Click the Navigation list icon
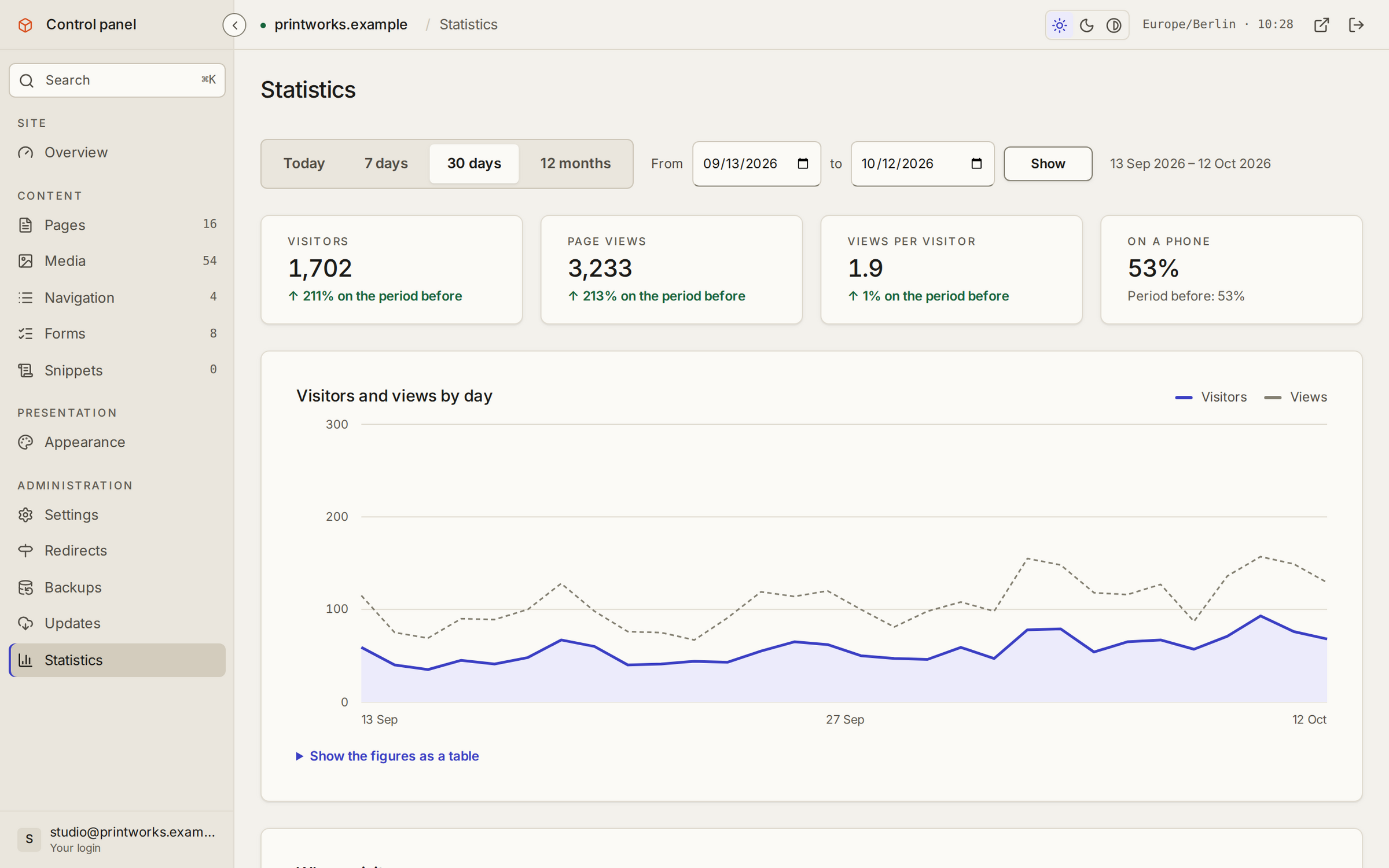This screenshot has height=868, width=1389. [x=25, y=297]
